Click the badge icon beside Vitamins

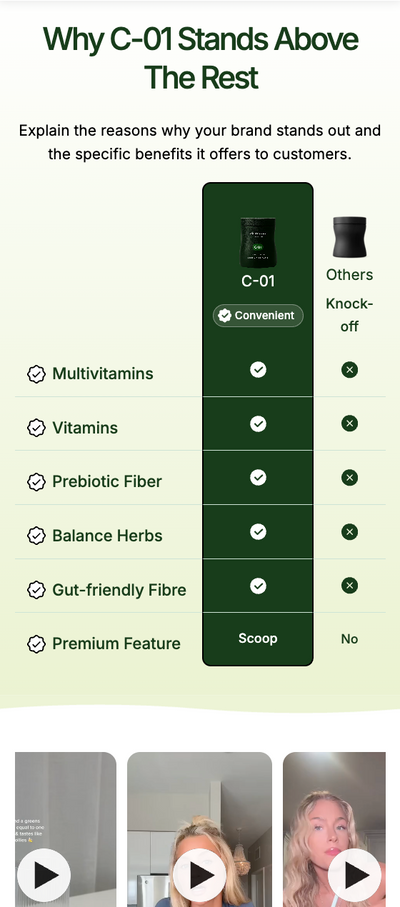tap(36, 428)
